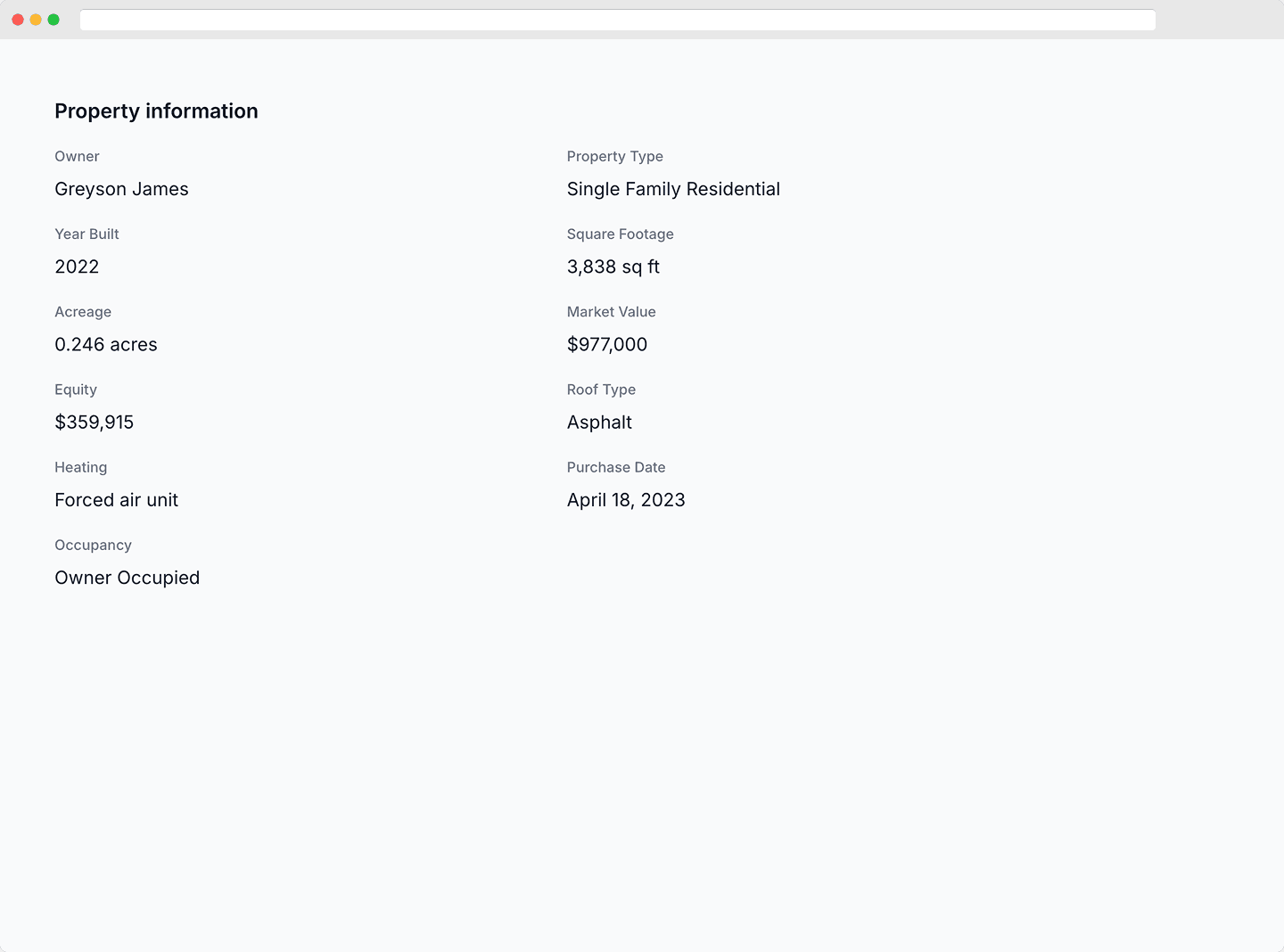Select the purchase date April 18, 2023

tap(626, 500)
